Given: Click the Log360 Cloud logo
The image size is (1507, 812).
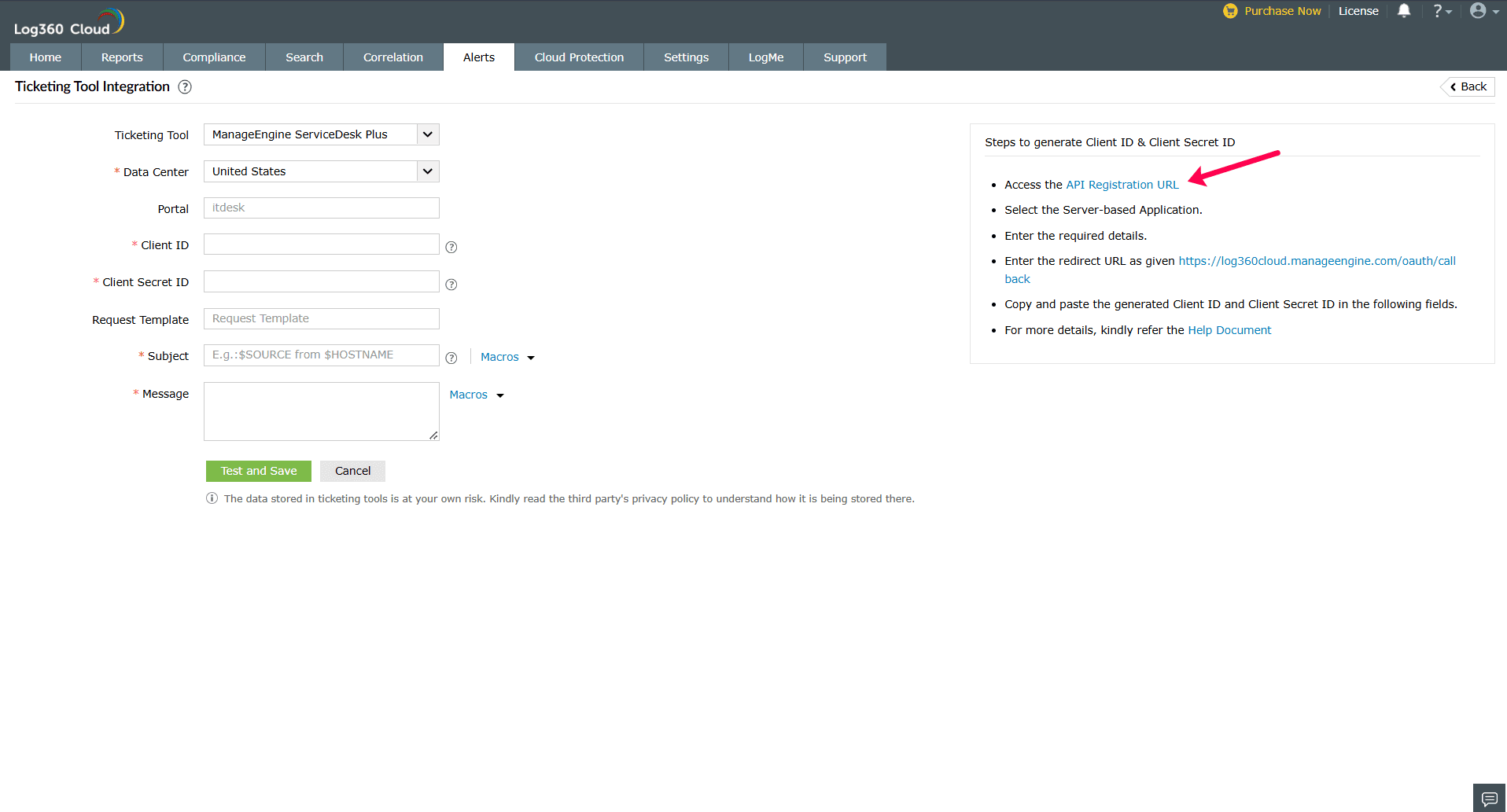Looking at the screenshot, I should pos(69,23).
